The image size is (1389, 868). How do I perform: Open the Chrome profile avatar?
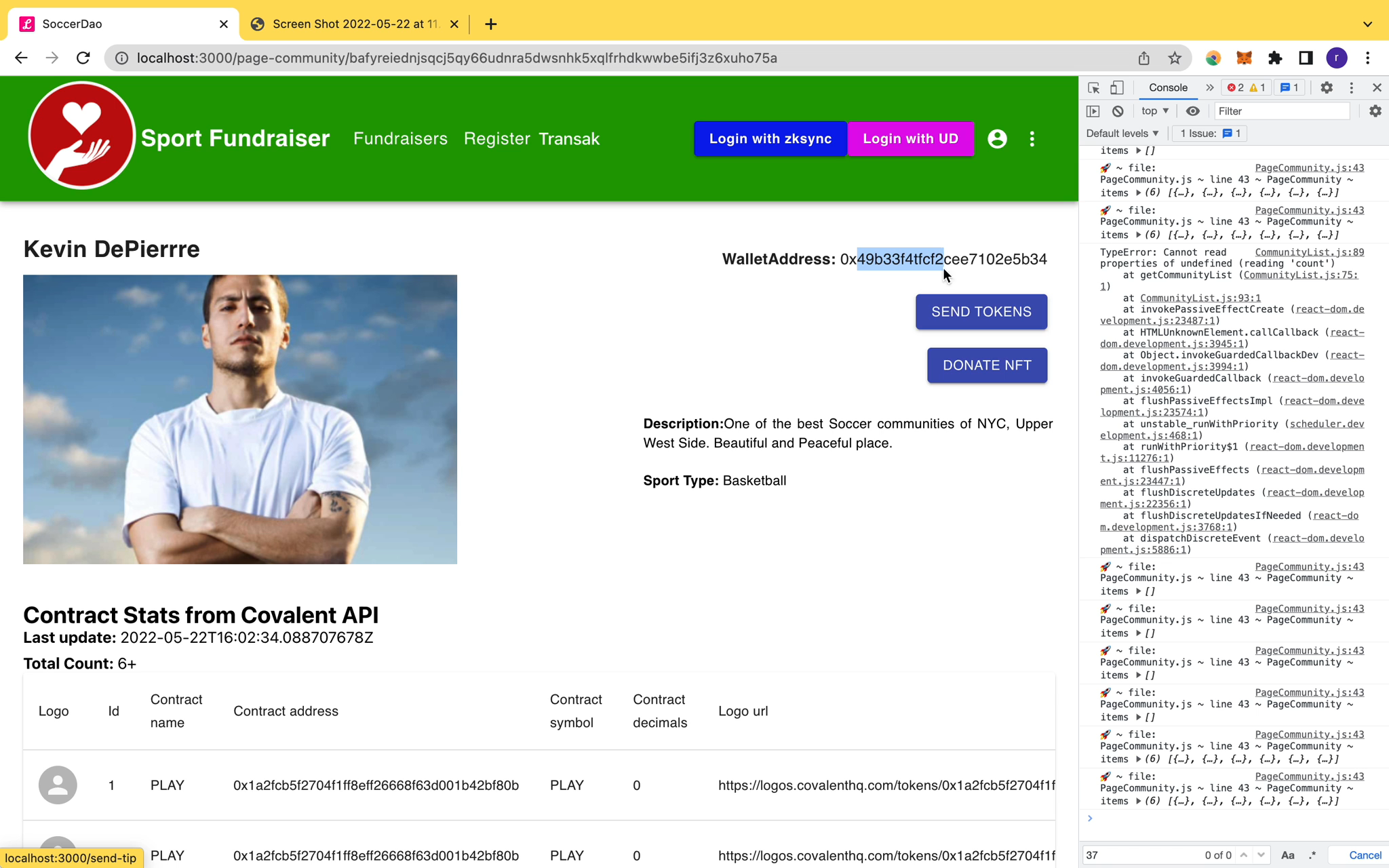[1337, 58]
